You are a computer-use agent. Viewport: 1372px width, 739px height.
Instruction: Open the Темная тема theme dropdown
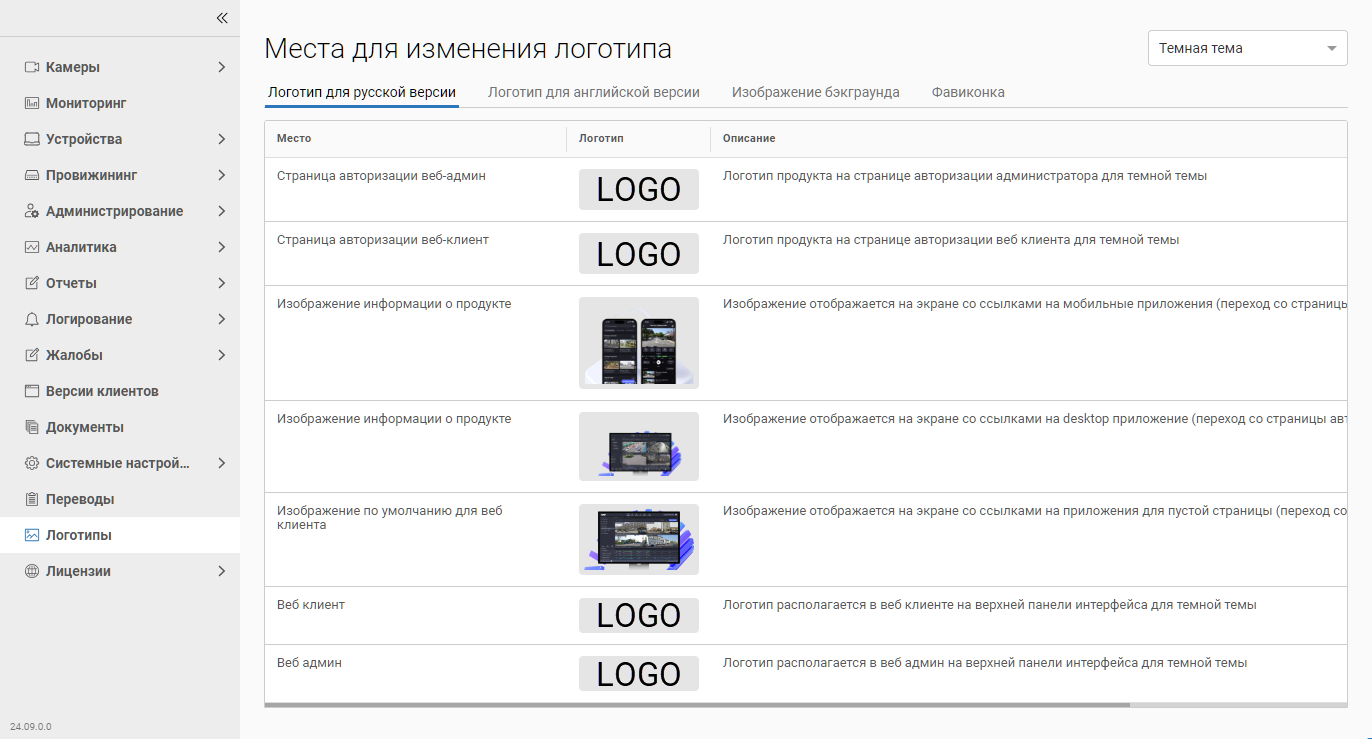[x=1247, y=48]
